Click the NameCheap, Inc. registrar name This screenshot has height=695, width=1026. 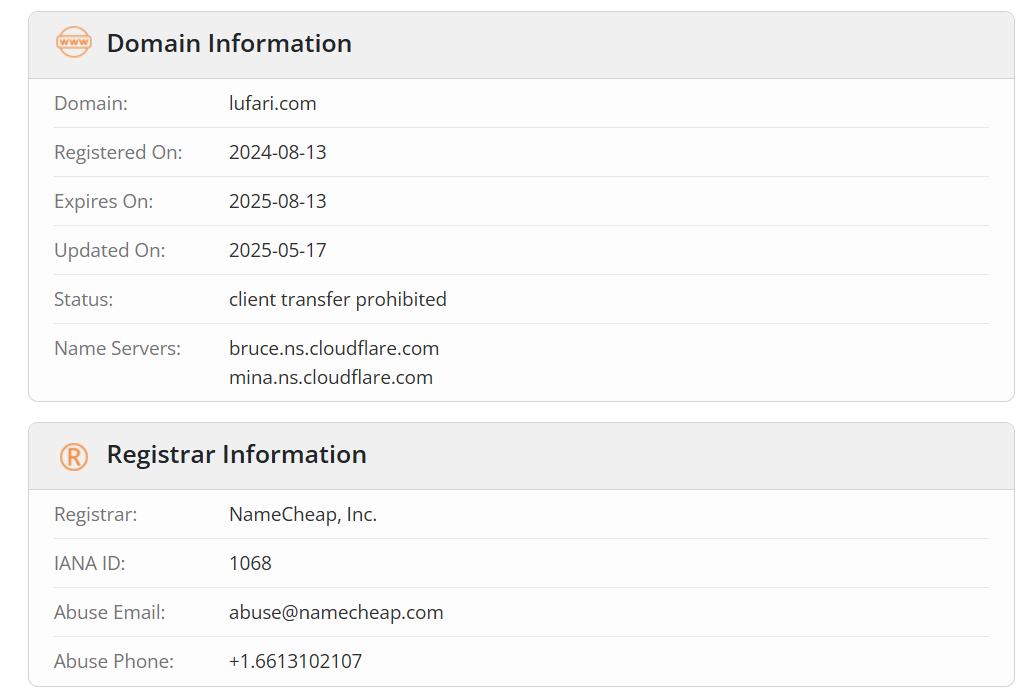pos(303,514)
